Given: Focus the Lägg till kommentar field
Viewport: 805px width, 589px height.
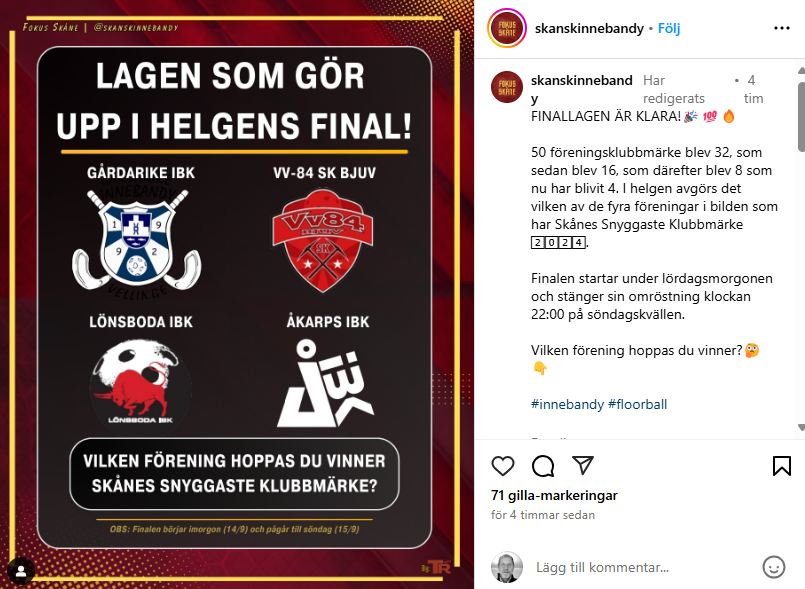Looking at the screenshot, I should pyautogui.click(x=642, y=567).
